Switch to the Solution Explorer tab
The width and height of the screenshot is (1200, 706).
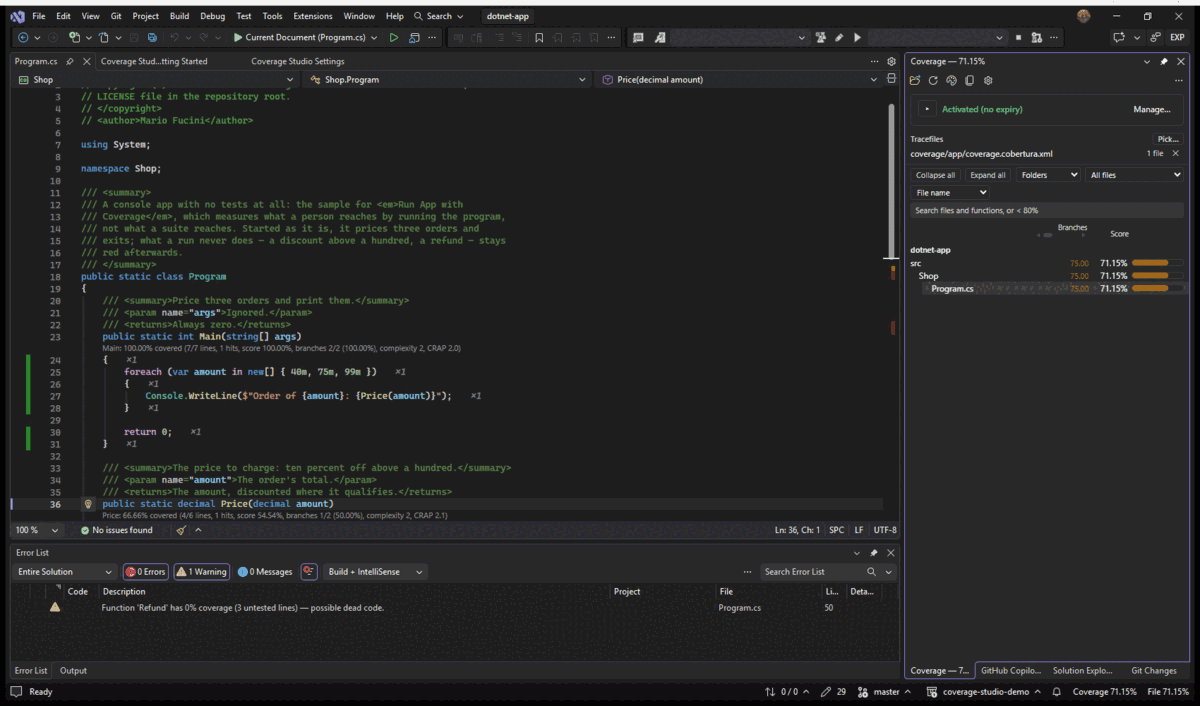coord(1082,671)
